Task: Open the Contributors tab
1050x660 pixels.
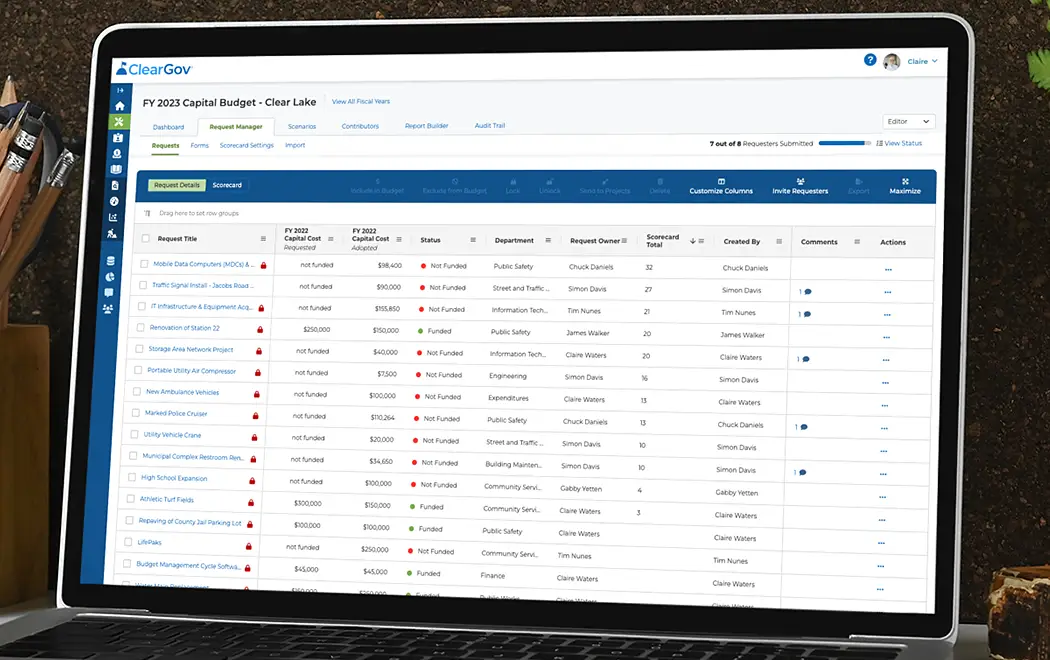Action: coord(360,127)
